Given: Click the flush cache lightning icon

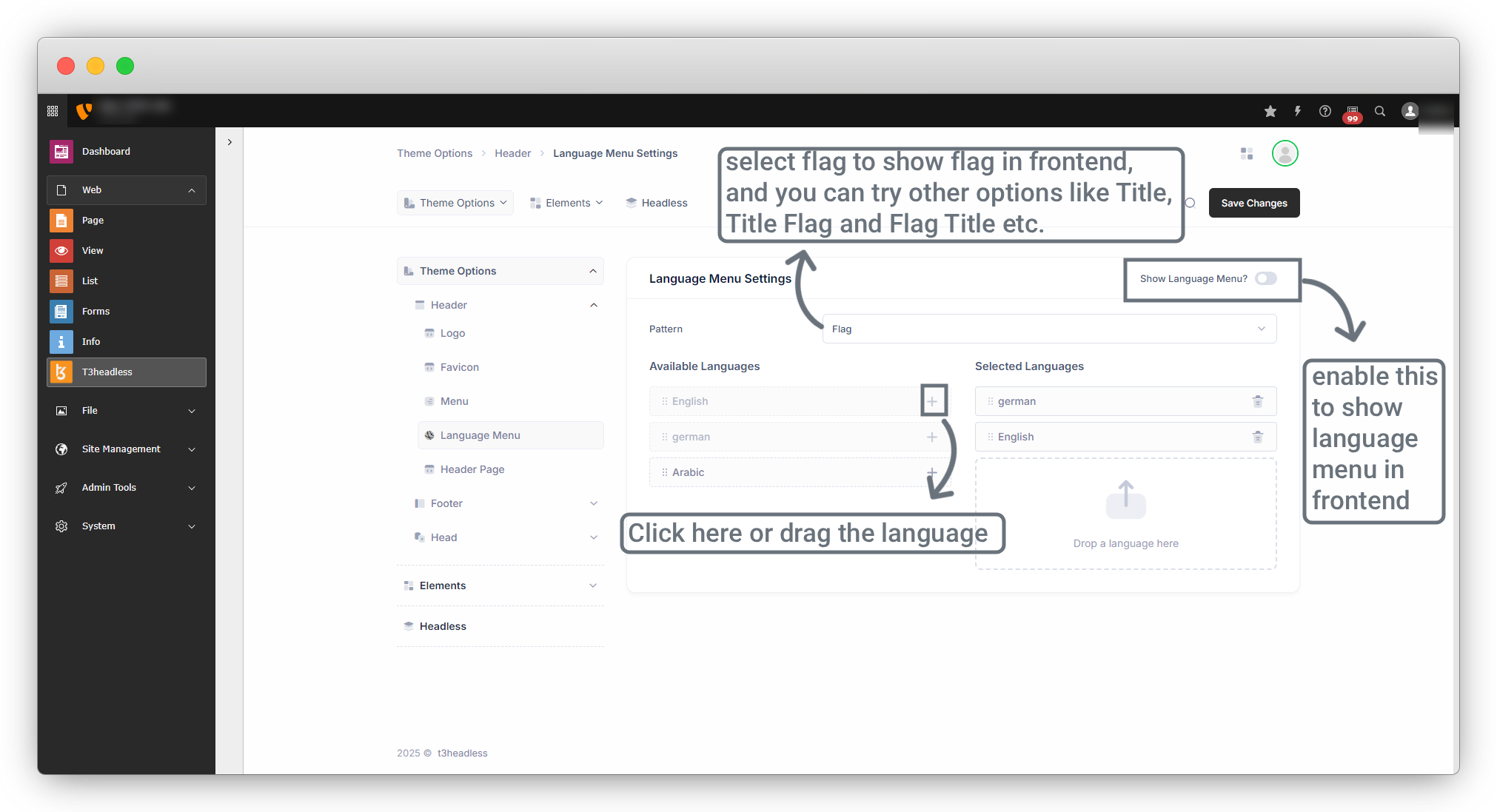Looking at the screenshot, I should pos(1298,111).
